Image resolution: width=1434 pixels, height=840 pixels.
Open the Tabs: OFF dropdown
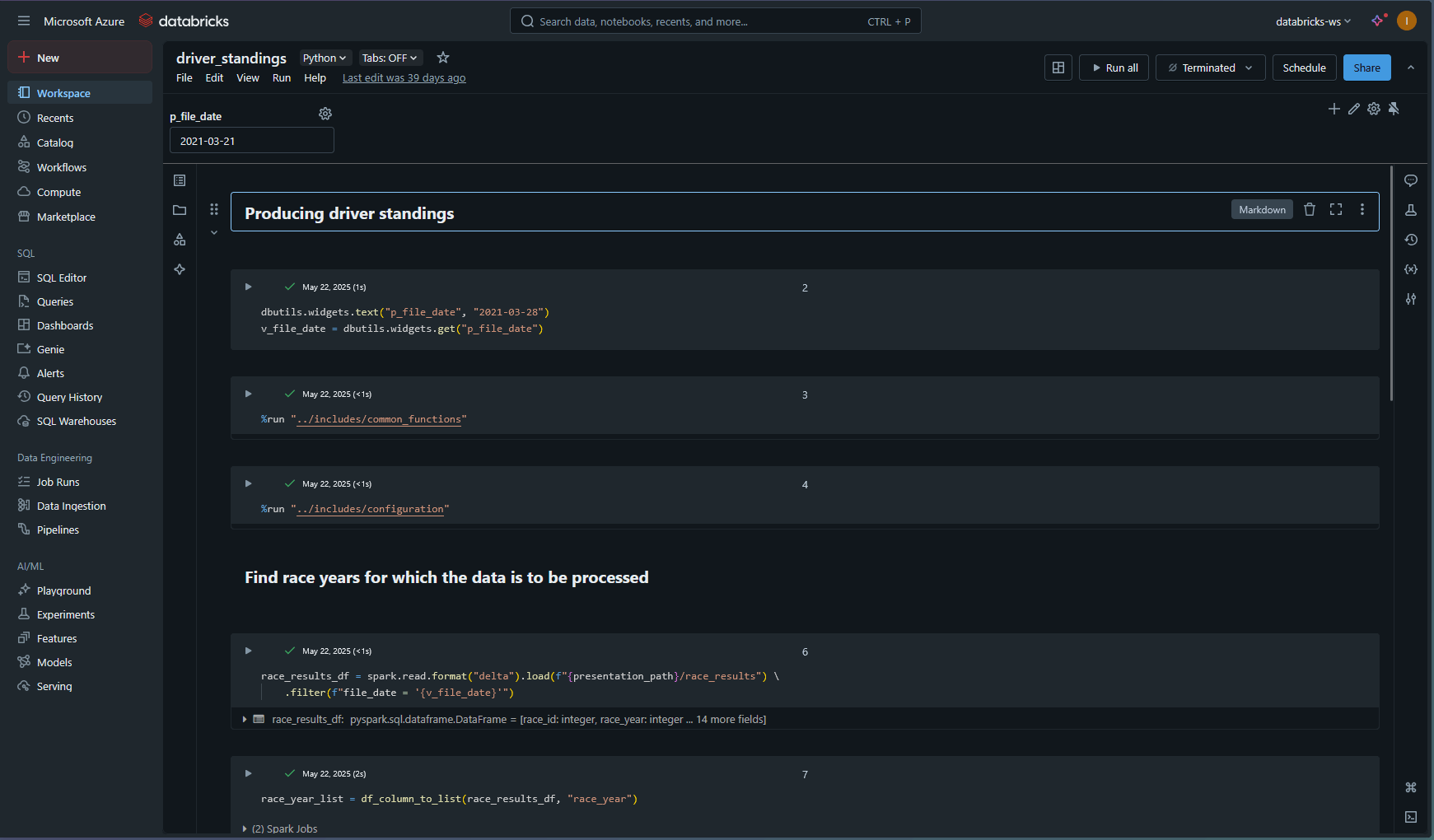390,58
